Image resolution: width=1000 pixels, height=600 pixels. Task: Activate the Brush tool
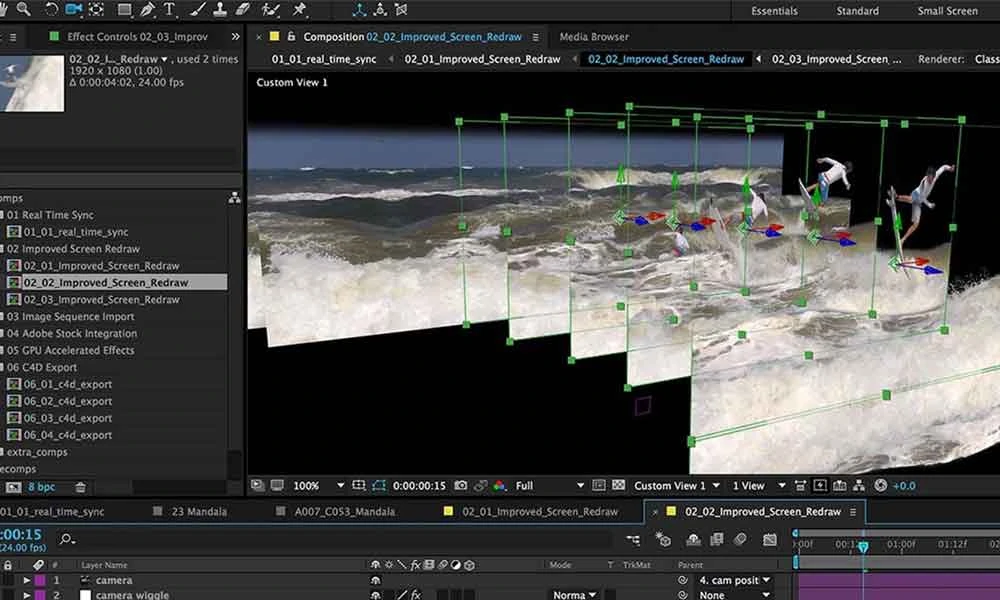tap(196, 10)
